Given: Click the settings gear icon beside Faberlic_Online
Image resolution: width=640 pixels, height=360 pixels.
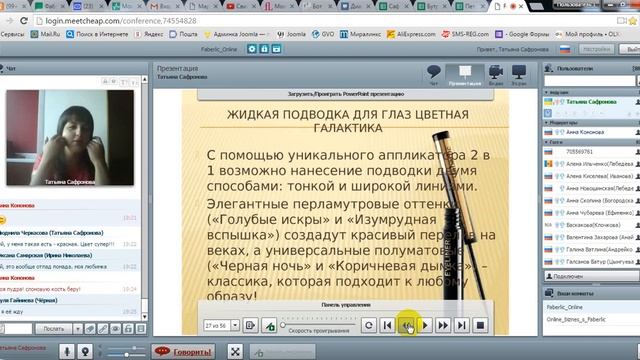Looking at the screenshot, I should pos(252,49).
